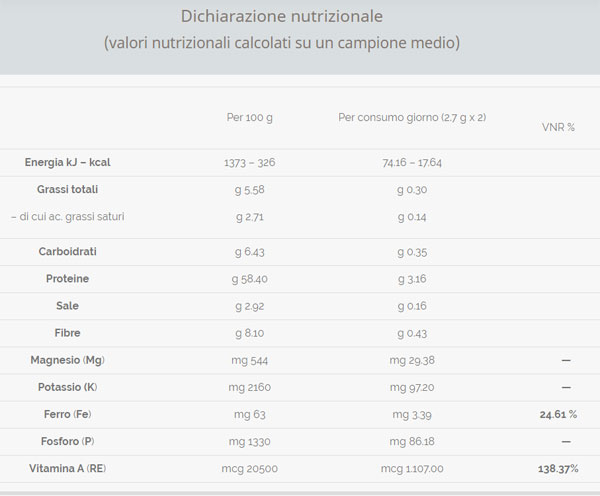Select the value 'mg 29.38'

(x=412, y=361)
